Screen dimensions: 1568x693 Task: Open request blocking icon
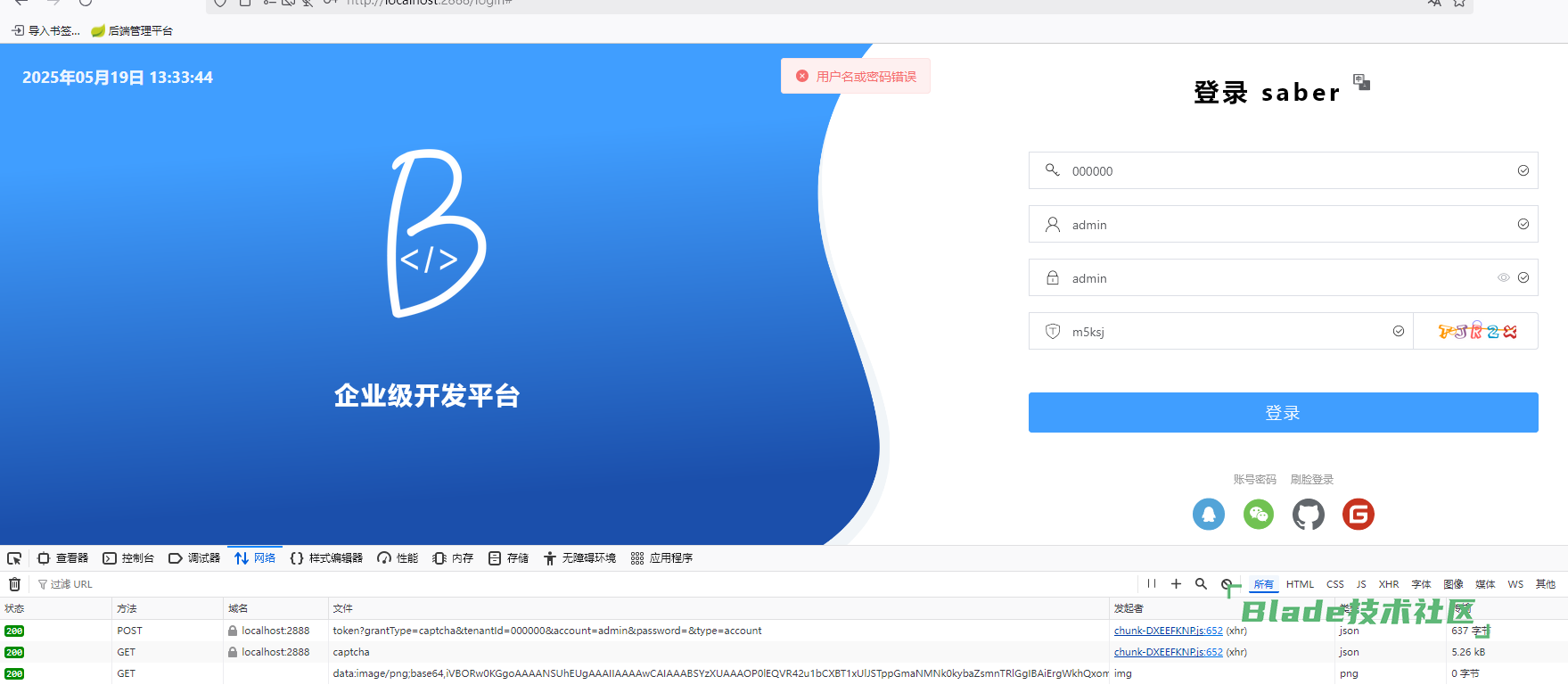[x=1227, y=584]
